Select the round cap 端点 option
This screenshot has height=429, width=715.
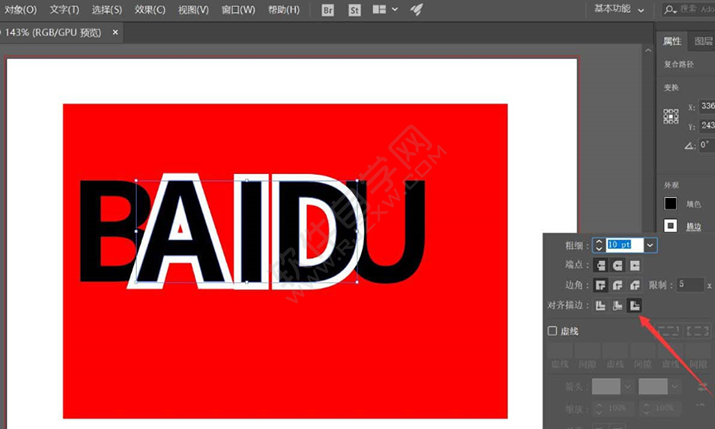(617, 265)
